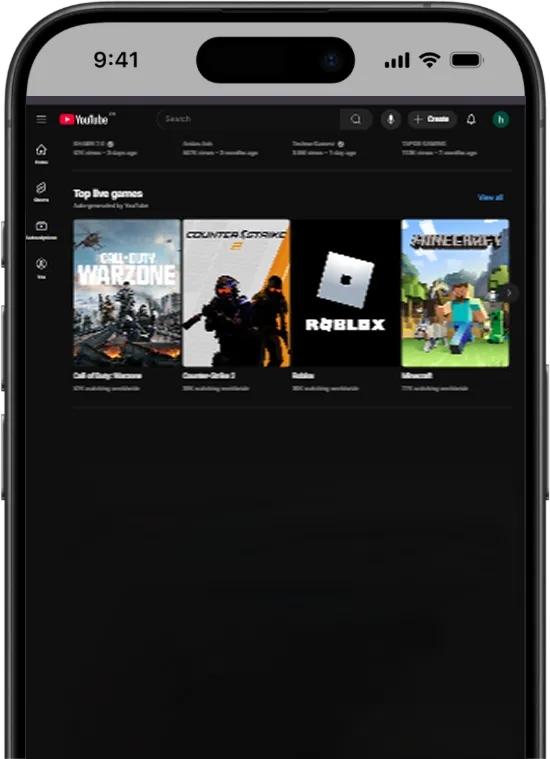
Task: Open Subscriptions in the sidebar
Action: 41,230
